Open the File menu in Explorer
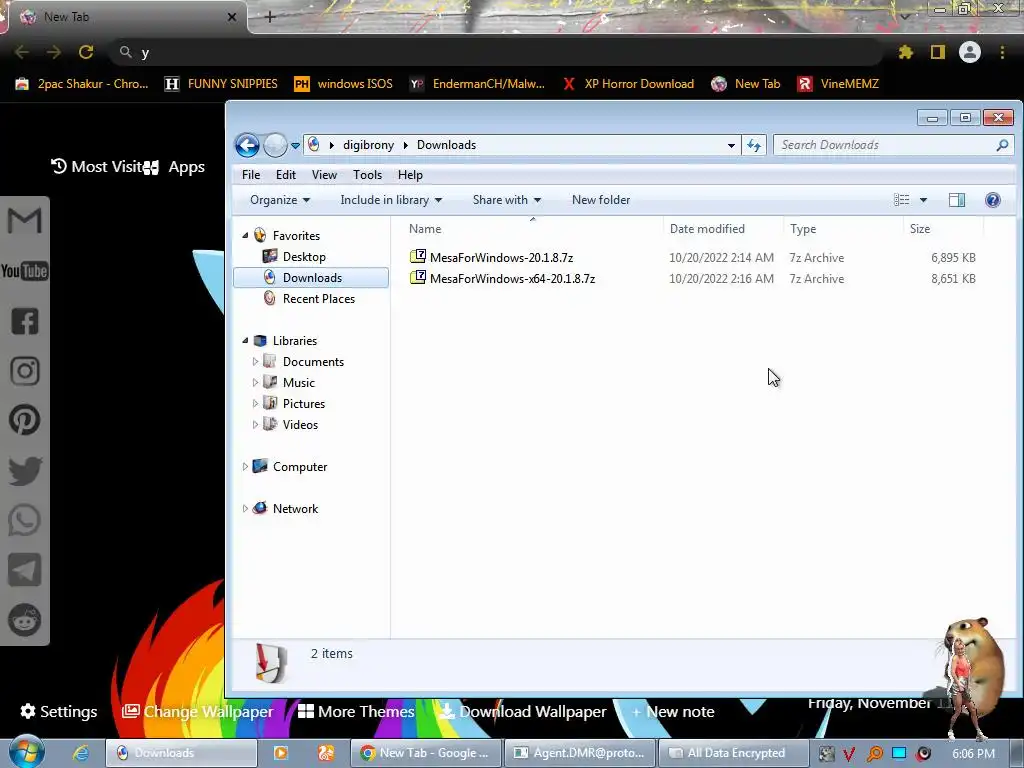 tap(251, 174)
